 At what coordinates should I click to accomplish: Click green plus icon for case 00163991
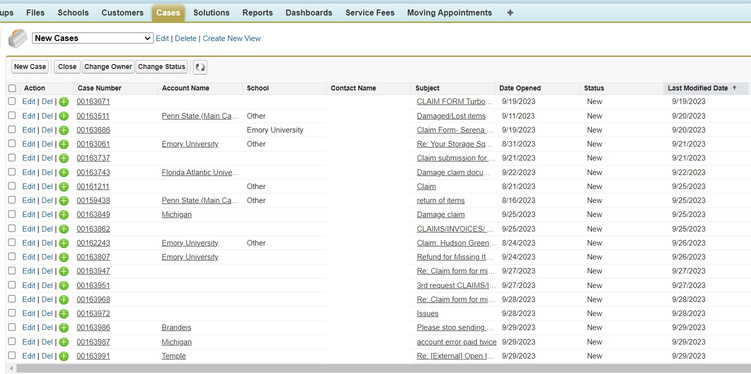coord(64,356)
